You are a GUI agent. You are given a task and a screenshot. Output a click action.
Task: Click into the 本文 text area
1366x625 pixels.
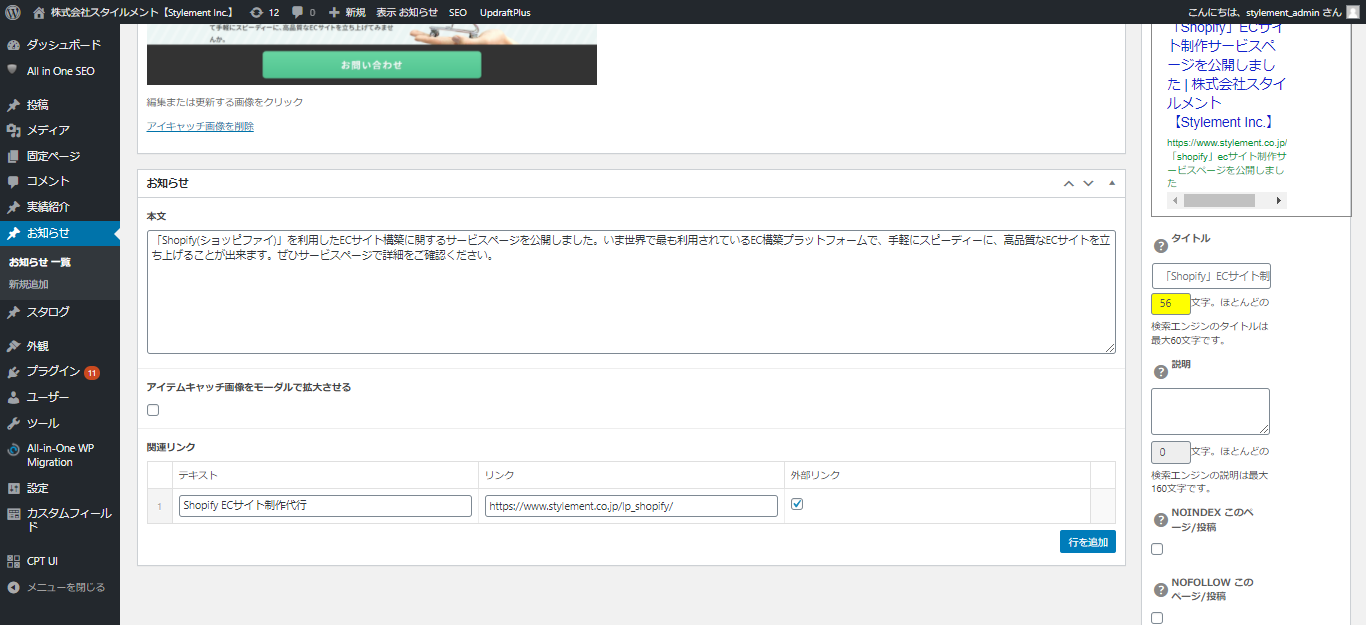631,291
